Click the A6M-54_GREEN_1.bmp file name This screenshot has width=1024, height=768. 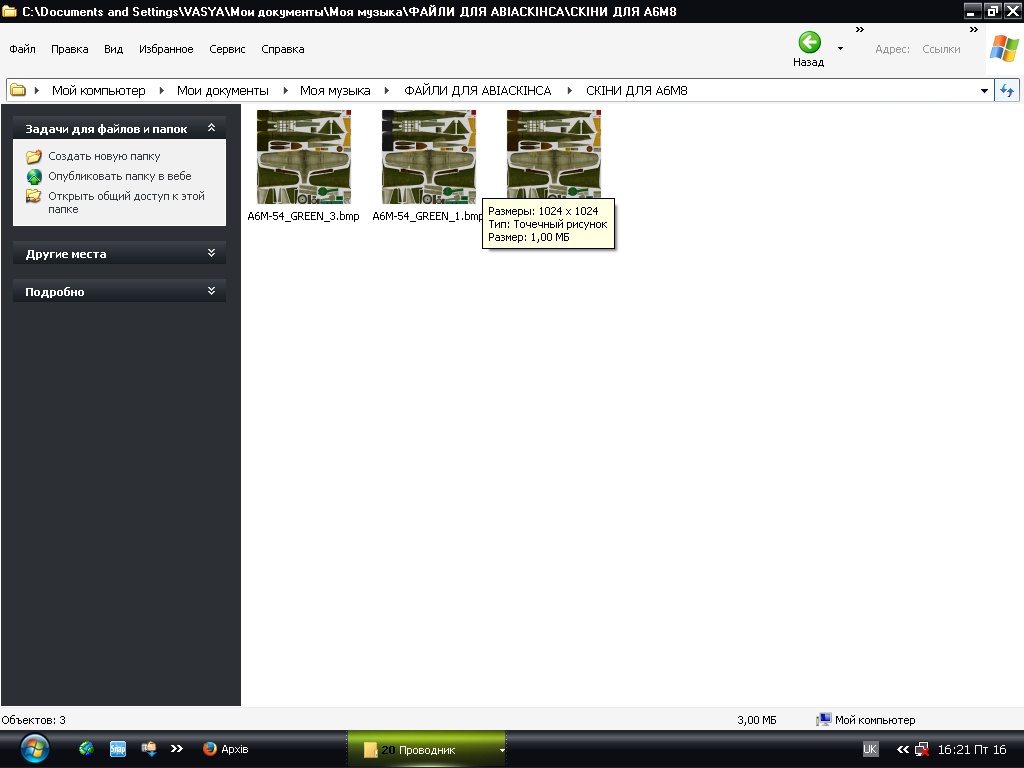(x=427, y=216)
